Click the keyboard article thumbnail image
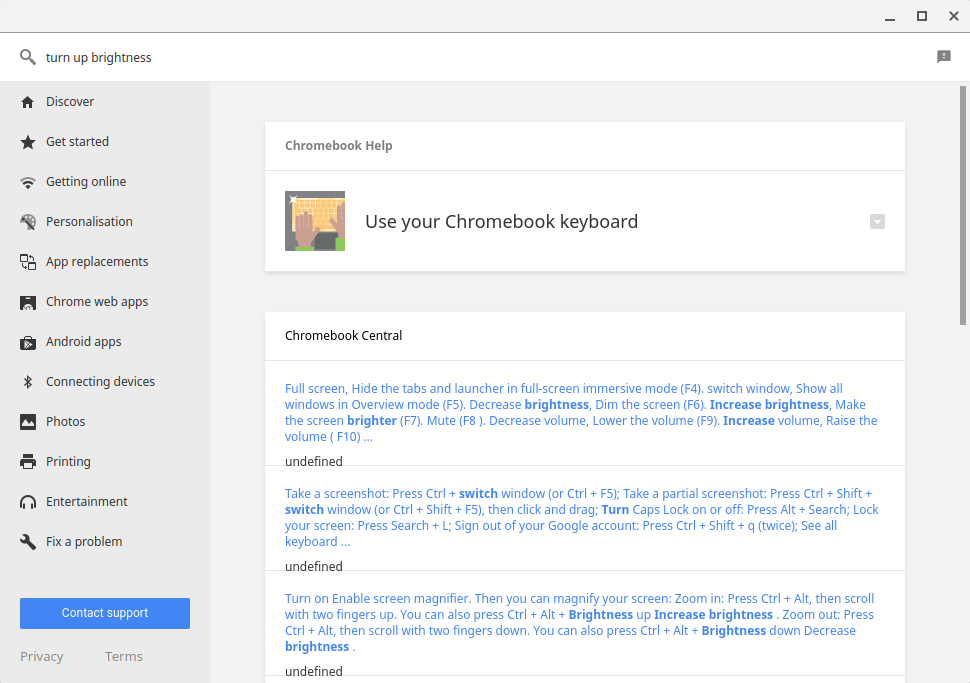Viewport: 970px width, 683px height. pyautogui.click(x=315, y=221)
